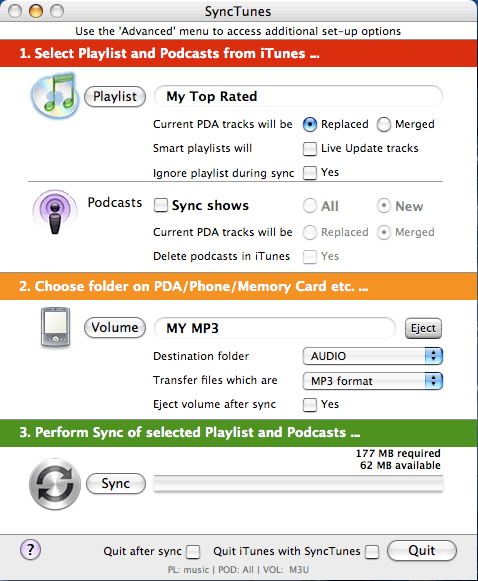Check Ignore playlist during sync Yes
Image resolution: width=478 pixels, height=581 pixels.
[x=310, y=173]
